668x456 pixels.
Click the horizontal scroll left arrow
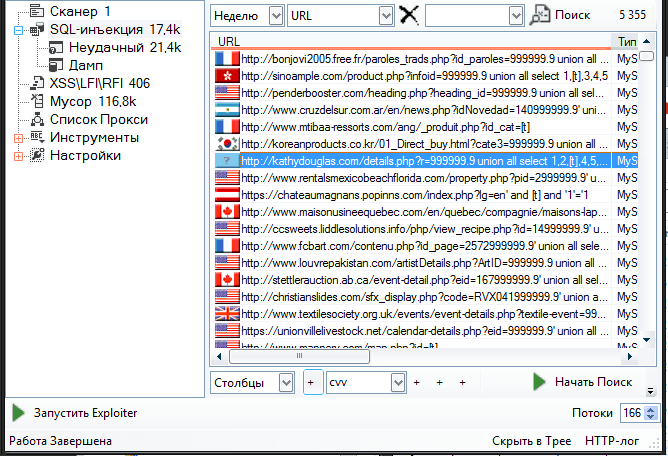[x=219, y=356]
